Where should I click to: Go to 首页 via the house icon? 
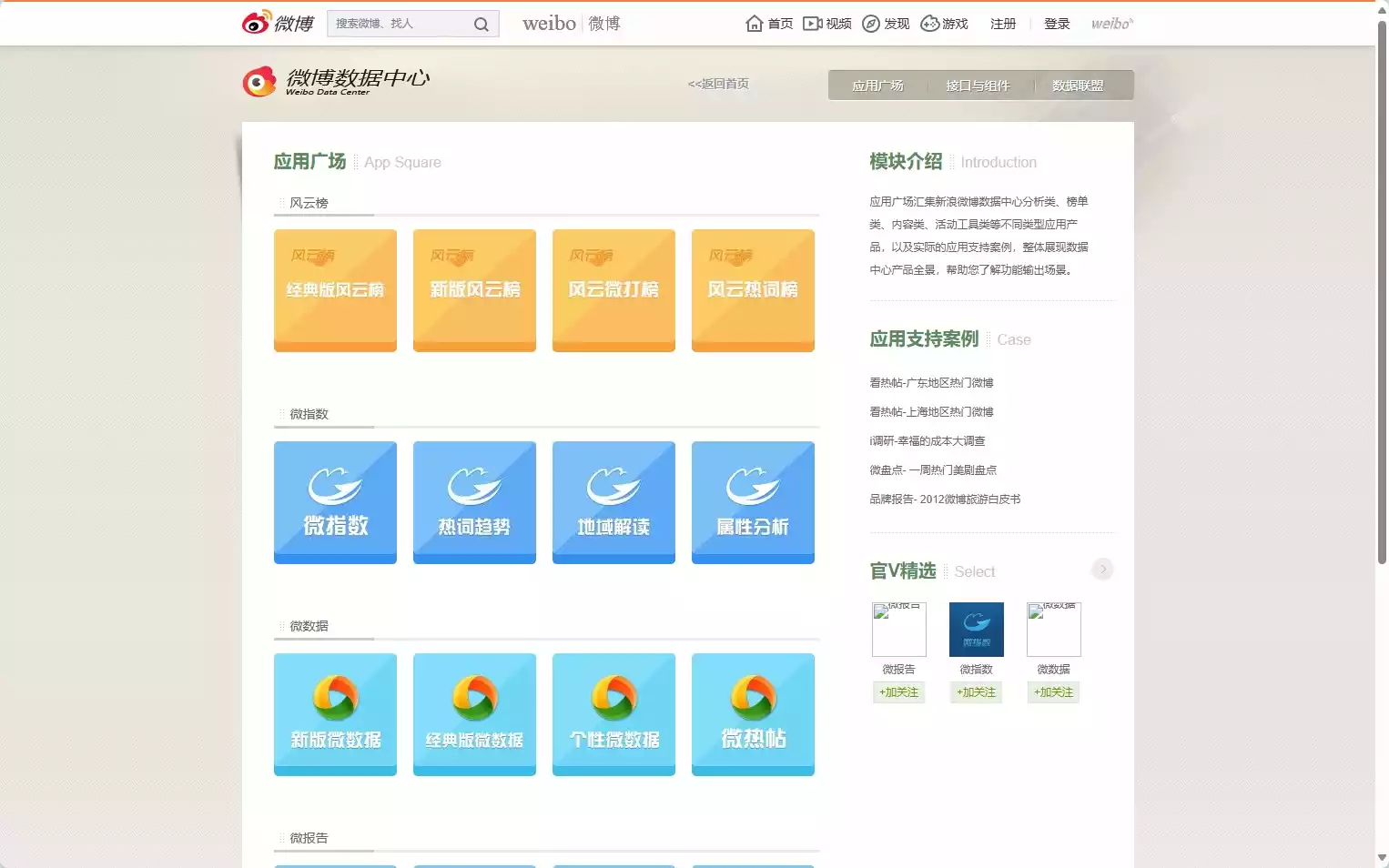[755, 24]
